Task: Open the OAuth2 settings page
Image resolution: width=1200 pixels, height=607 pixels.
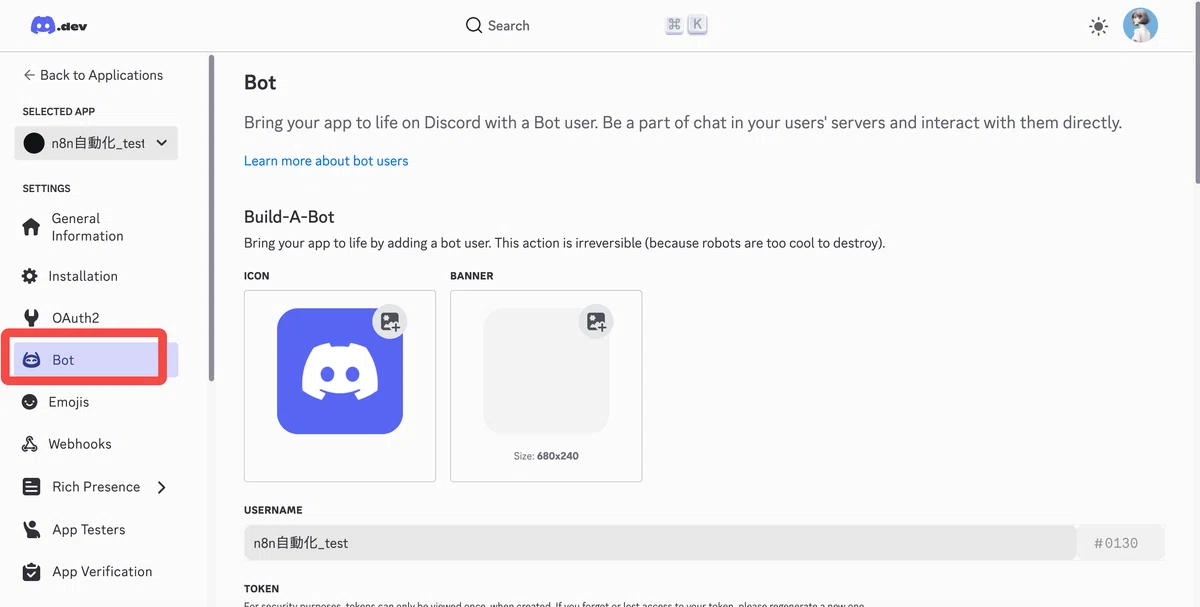Action: click(97, 318)
